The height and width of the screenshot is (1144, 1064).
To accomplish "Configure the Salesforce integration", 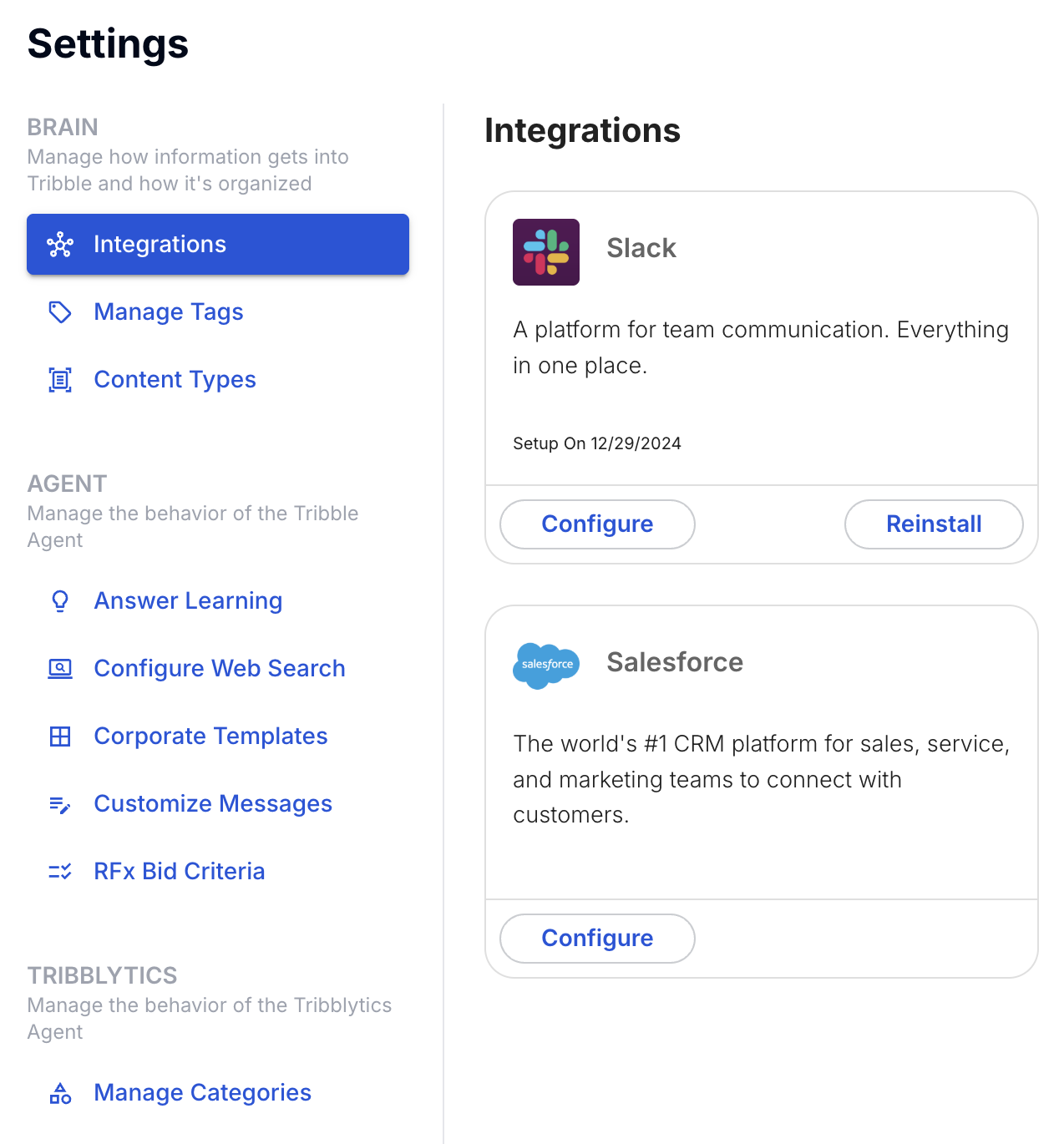I will [596, 939].
